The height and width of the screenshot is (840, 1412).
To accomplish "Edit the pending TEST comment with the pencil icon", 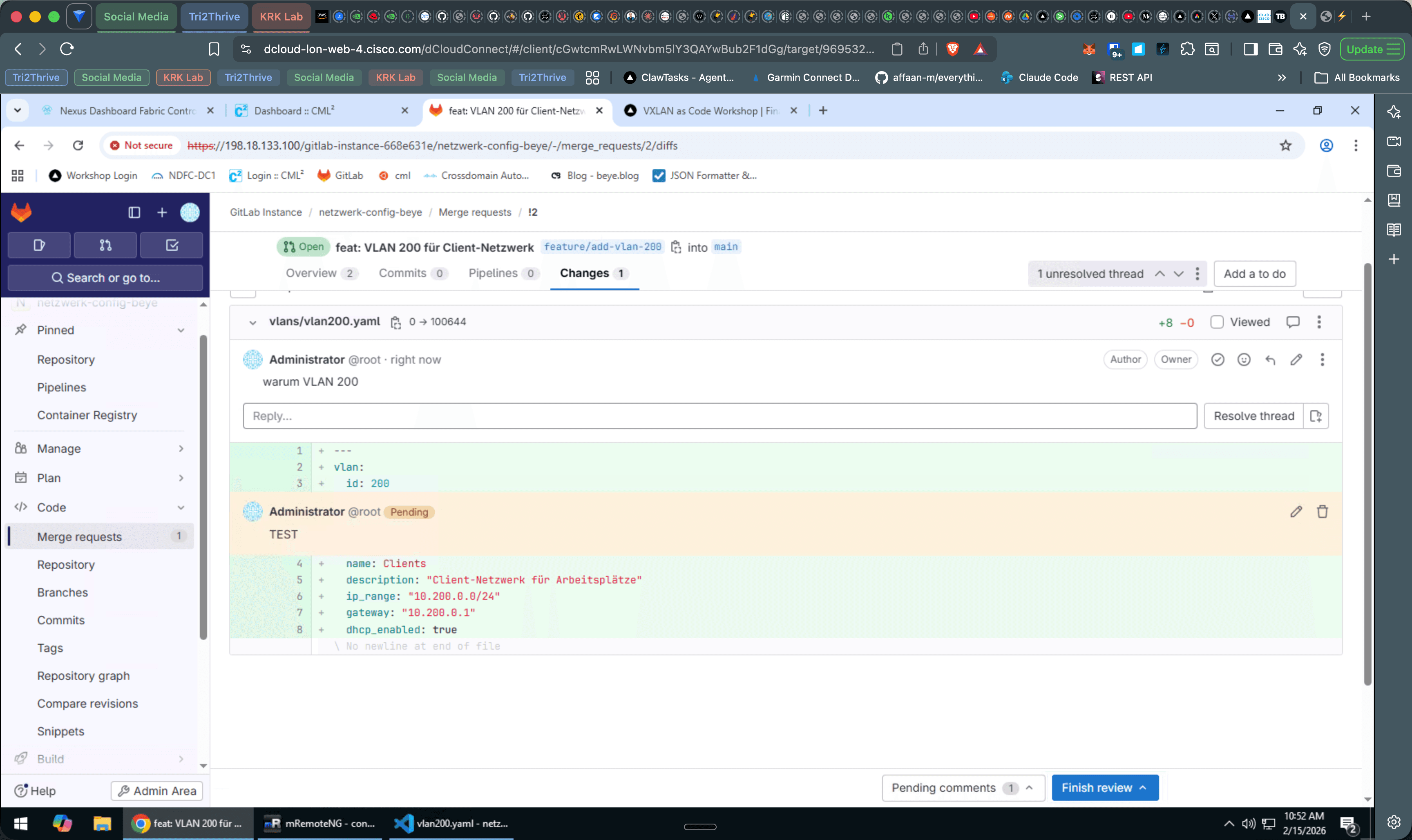I will tap(1296, 512).
